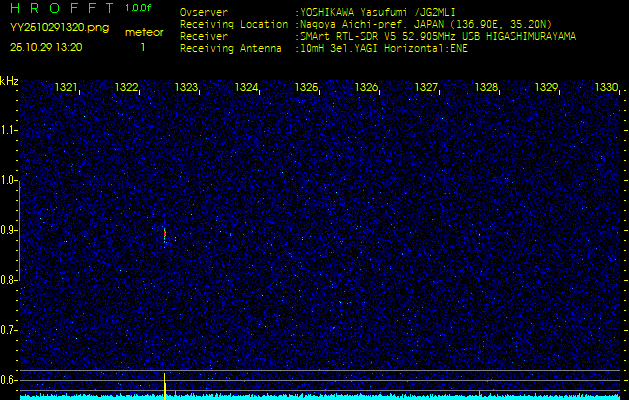Click the 0.6 frequency axis label
This screenshot has height=400, width=629.
[9, 379]
